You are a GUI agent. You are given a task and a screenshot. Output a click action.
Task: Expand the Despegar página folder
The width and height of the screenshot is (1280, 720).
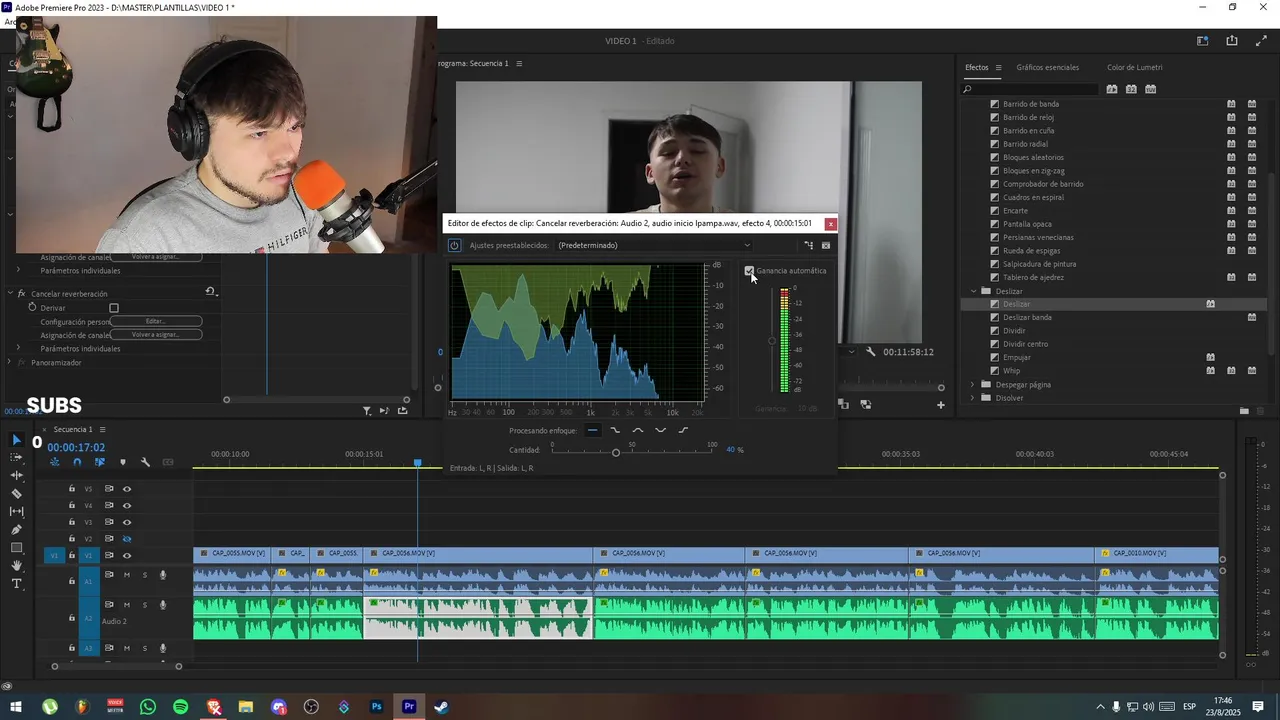[973, 384]
